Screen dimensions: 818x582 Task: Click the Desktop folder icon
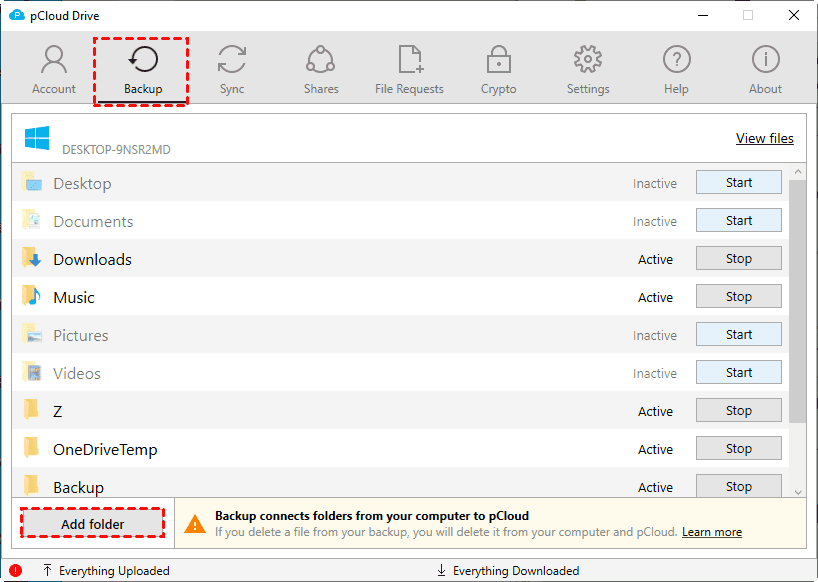(31, 182)
